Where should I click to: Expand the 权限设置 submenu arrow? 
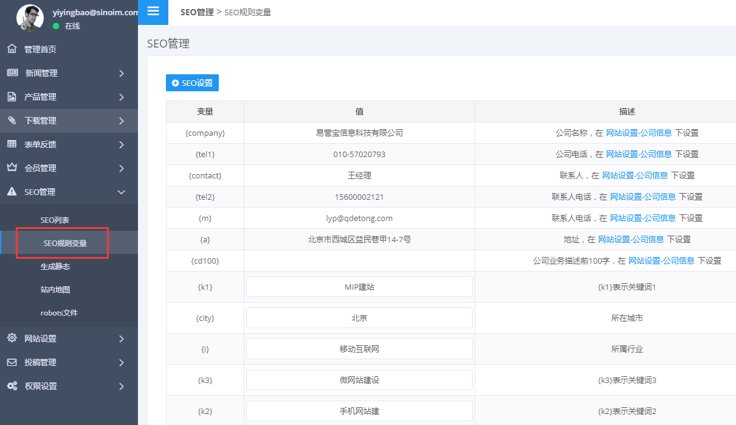tap(121, 386)
